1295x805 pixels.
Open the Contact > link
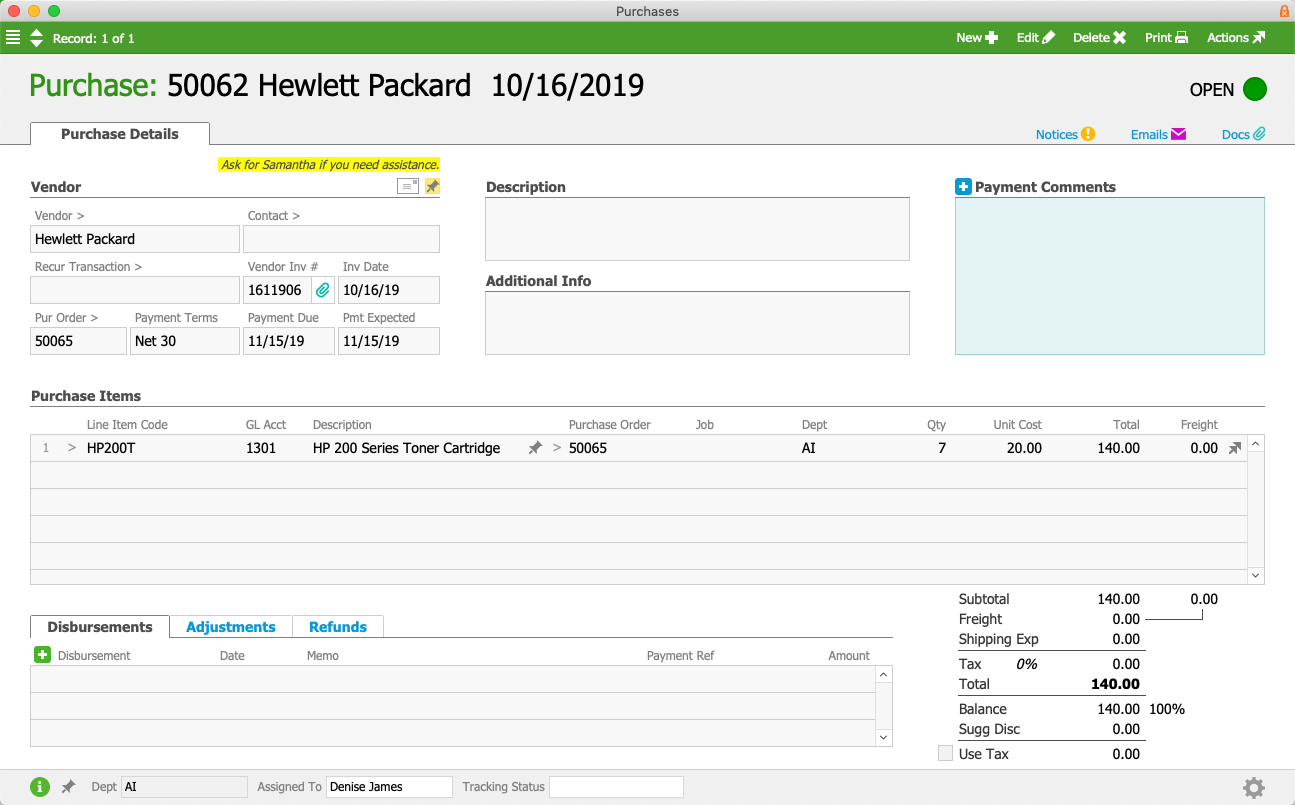[274, 216]
